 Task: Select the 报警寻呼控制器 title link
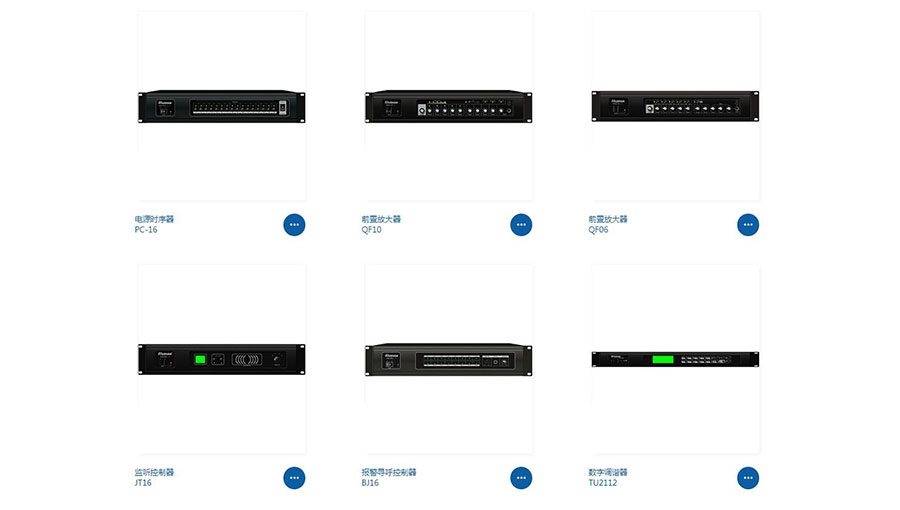click(389, 472)
